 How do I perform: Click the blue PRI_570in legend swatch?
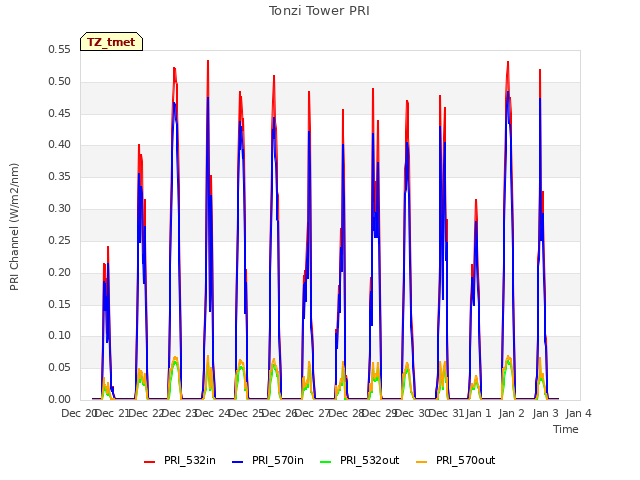238,462
